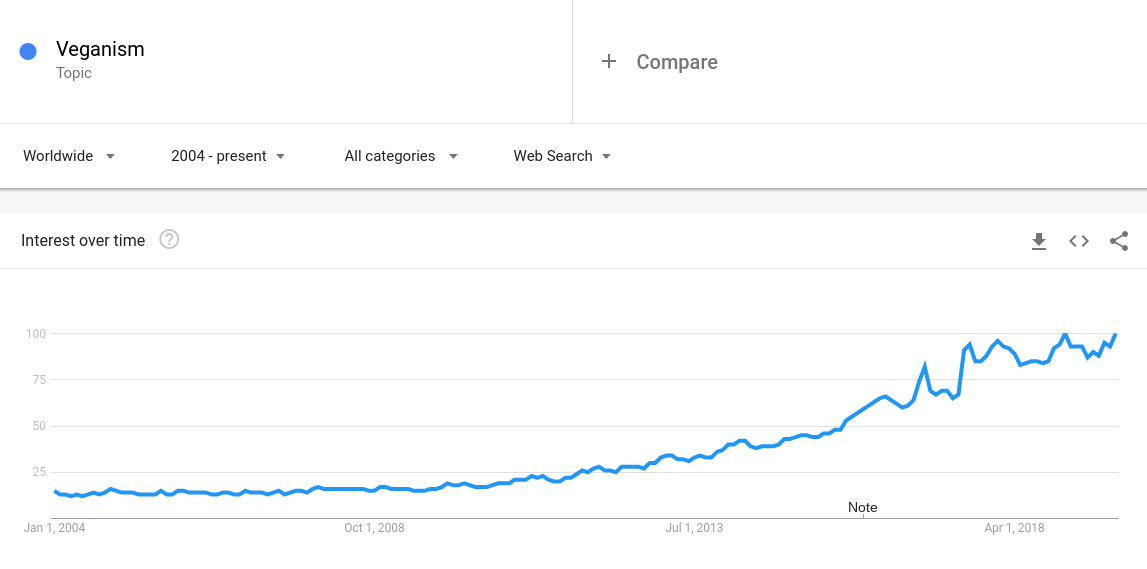
Task: Click the Interest over time heading
Action: pyautogui.click(x=83, y=240)
